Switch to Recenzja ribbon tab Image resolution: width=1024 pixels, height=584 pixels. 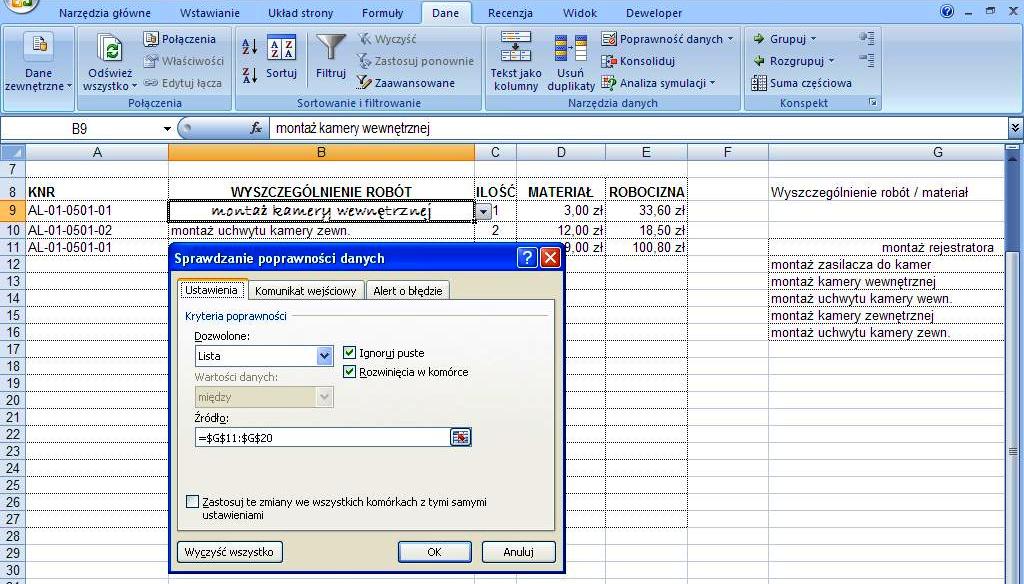(x=510, y=13)
